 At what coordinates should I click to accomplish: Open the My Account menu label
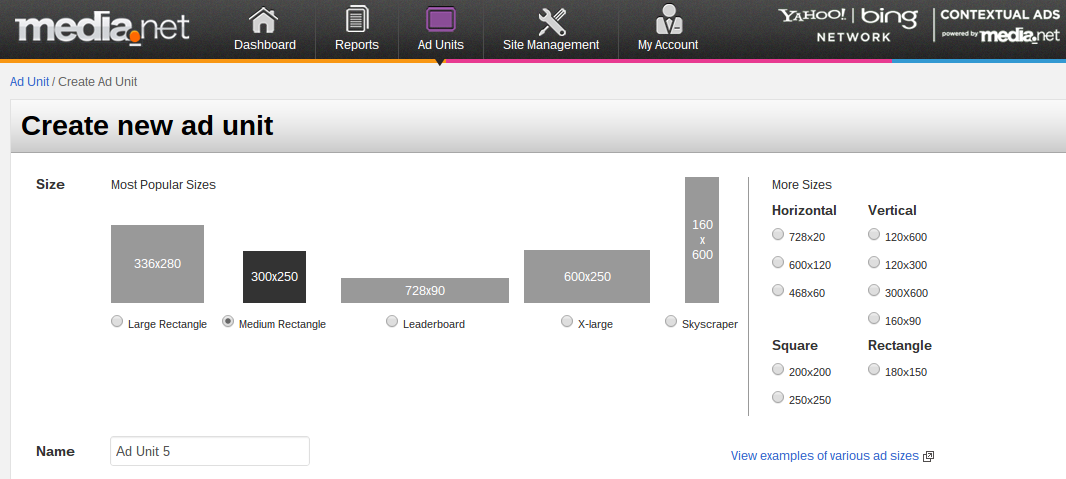[668, 45]
